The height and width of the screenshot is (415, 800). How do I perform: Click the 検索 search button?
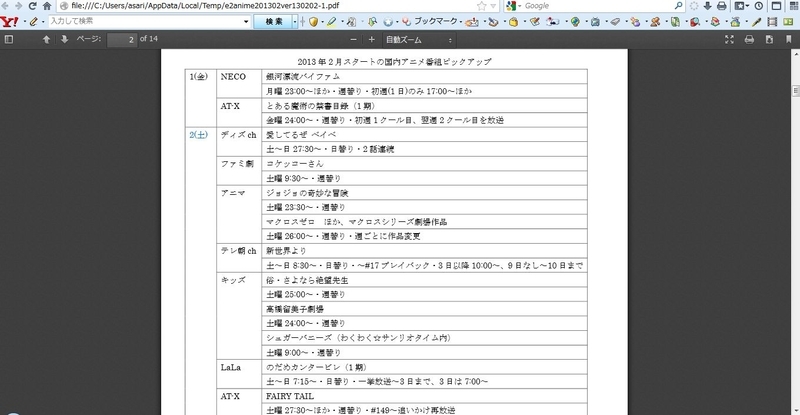point(273,21)
